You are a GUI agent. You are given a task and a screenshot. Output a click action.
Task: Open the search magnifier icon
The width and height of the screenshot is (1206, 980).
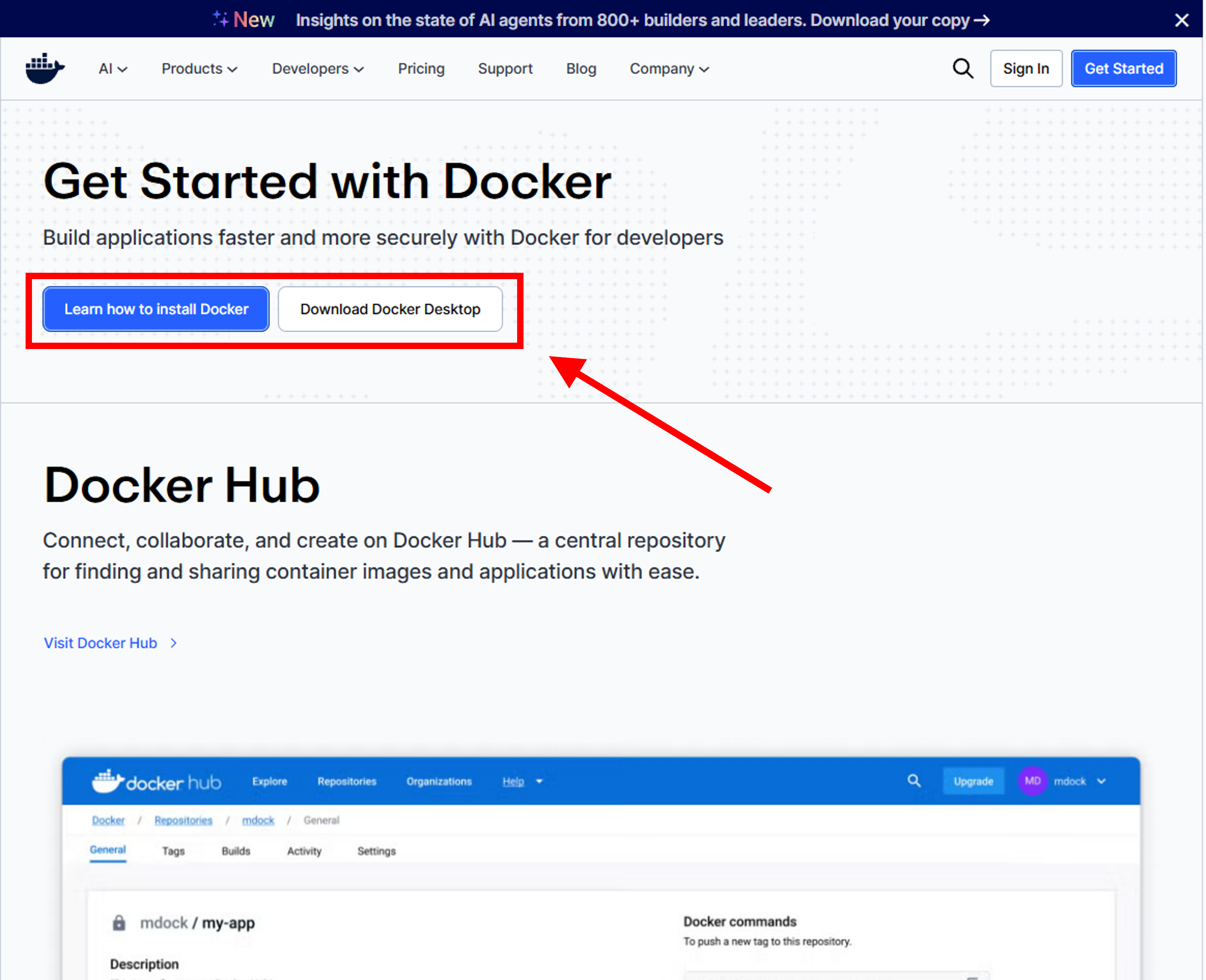[963, 69]
